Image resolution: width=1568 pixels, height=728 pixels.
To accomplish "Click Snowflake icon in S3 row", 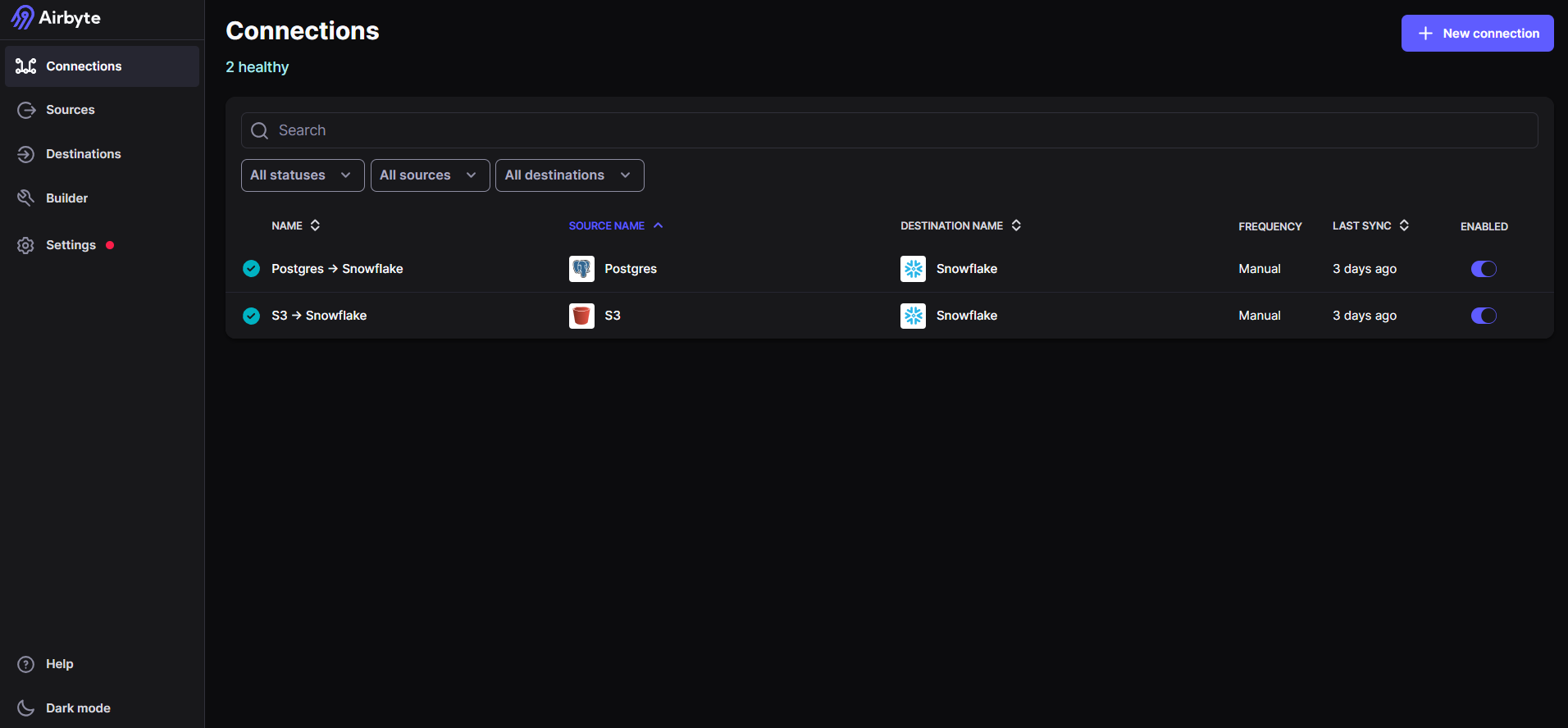I will [x=913, y=316].
